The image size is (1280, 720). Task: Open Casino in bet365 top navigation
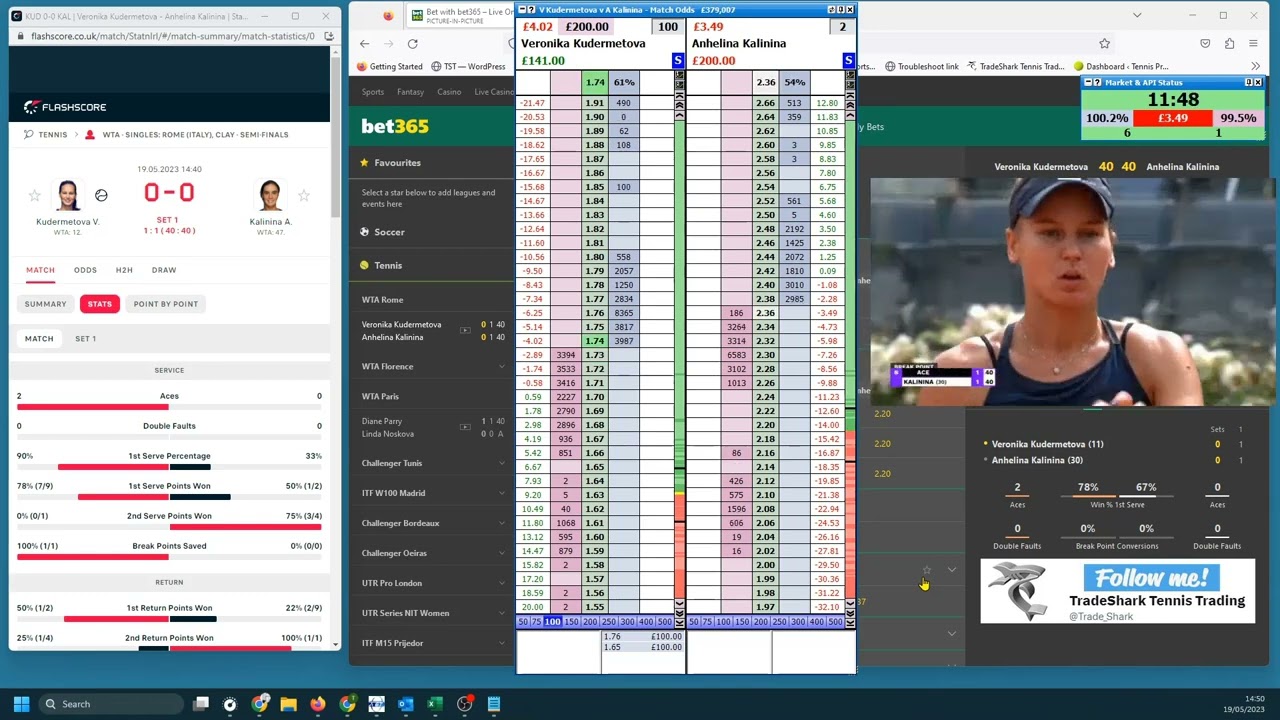tap(449, 92)
